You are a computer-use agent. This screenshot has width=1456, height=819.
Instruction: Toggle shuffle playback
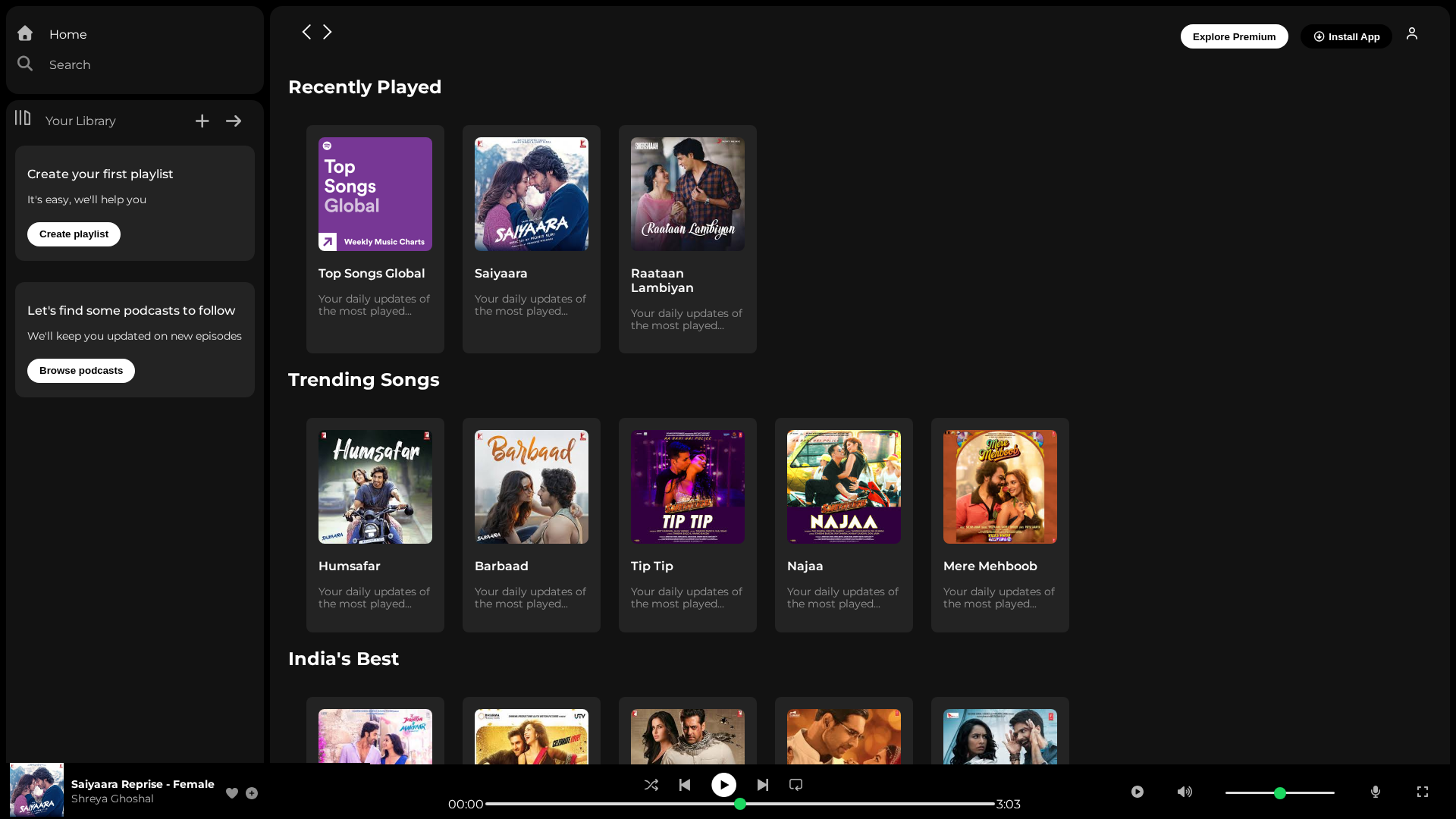pos(651,785)
